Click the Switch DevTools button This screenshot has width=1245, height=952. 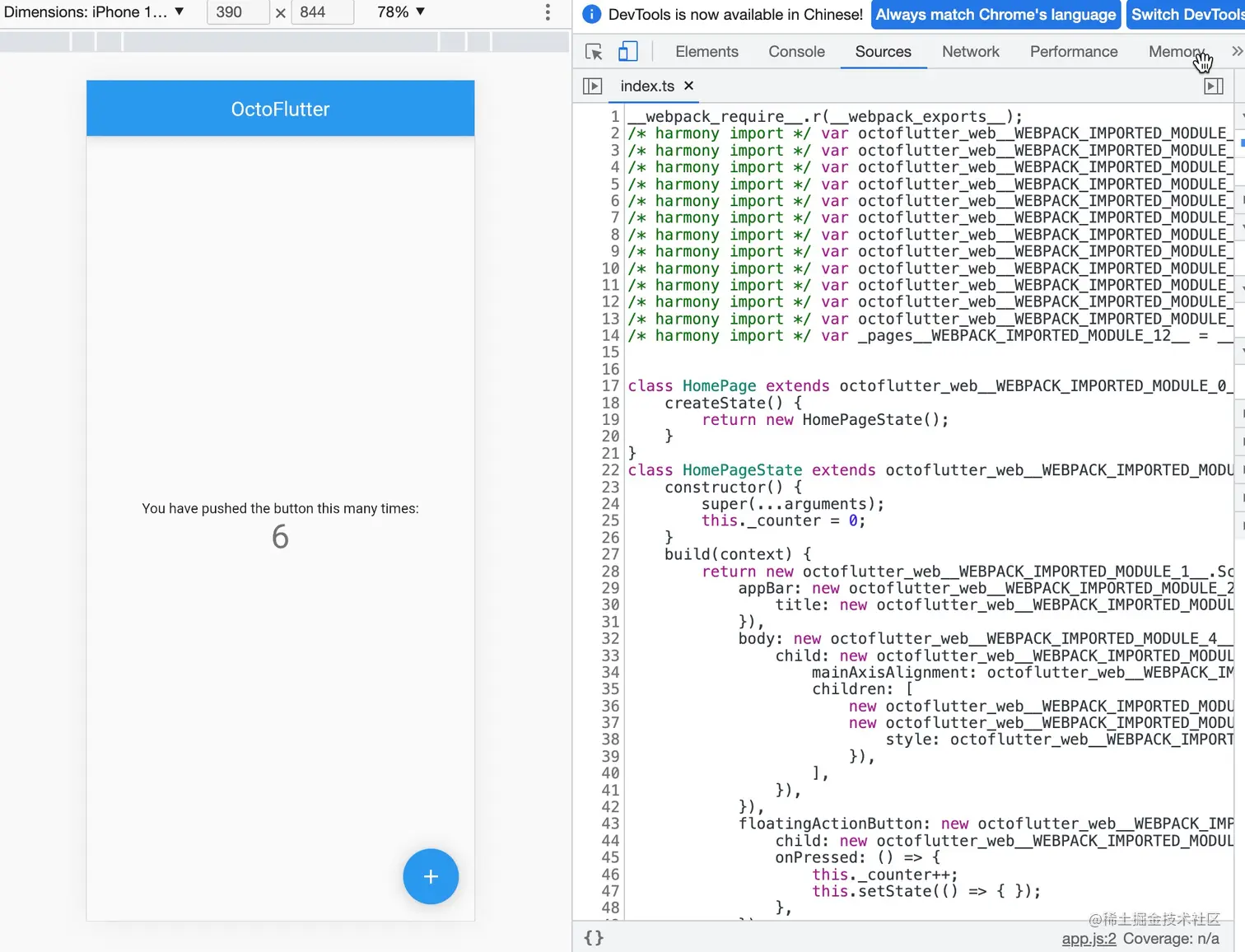click(x=1187, y=15)
